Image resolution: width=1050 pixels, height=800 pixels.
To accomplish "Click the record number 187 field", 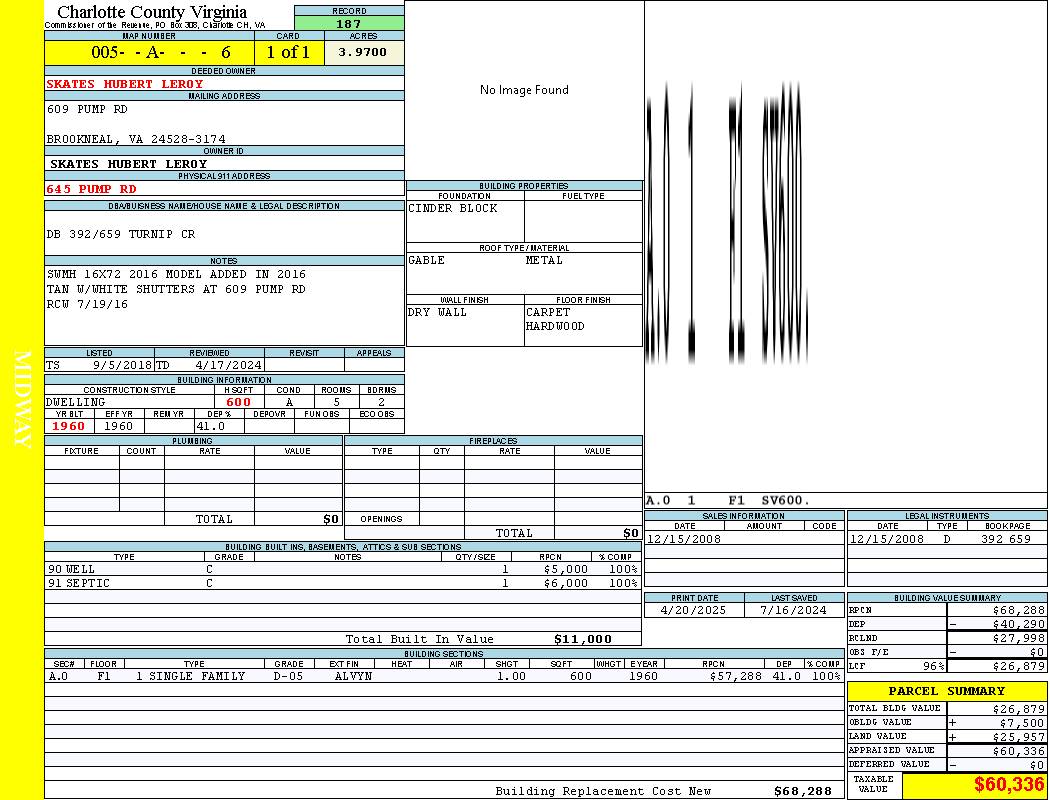I will coord(349,24).
